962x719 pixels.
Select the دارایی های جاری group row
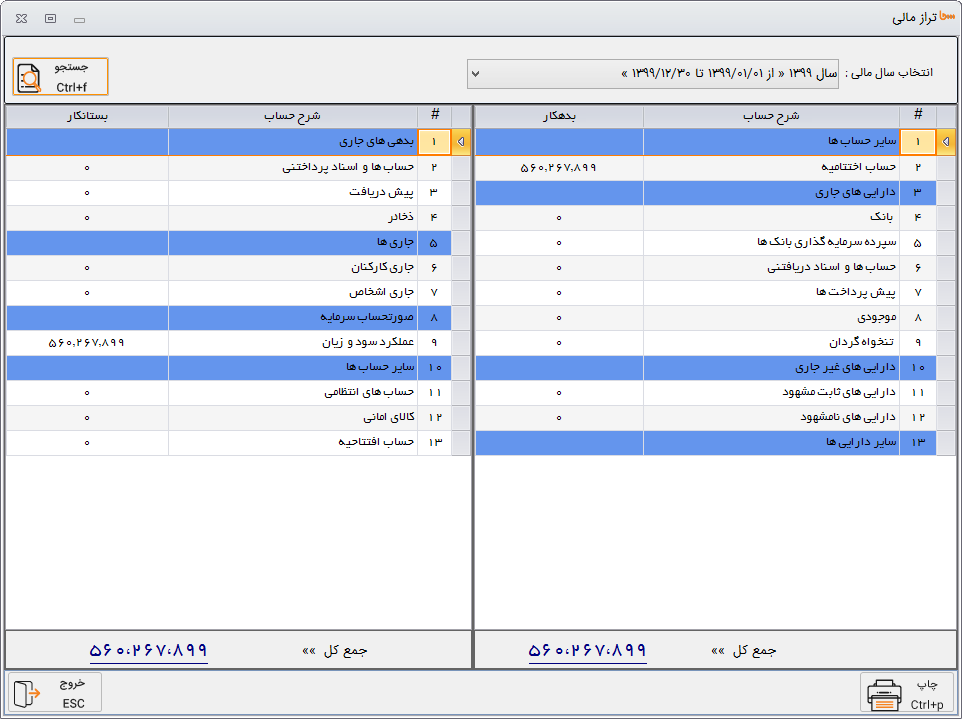click(x=771, y=192)
